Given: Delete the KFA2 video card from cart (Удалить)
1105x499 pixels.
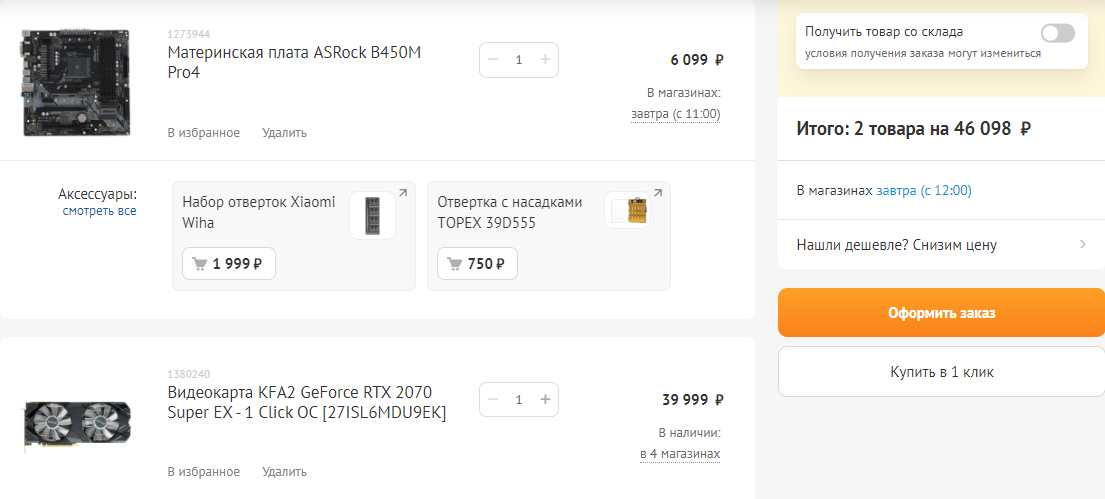Looking at the screenshot, I should [x=284, y=472].
